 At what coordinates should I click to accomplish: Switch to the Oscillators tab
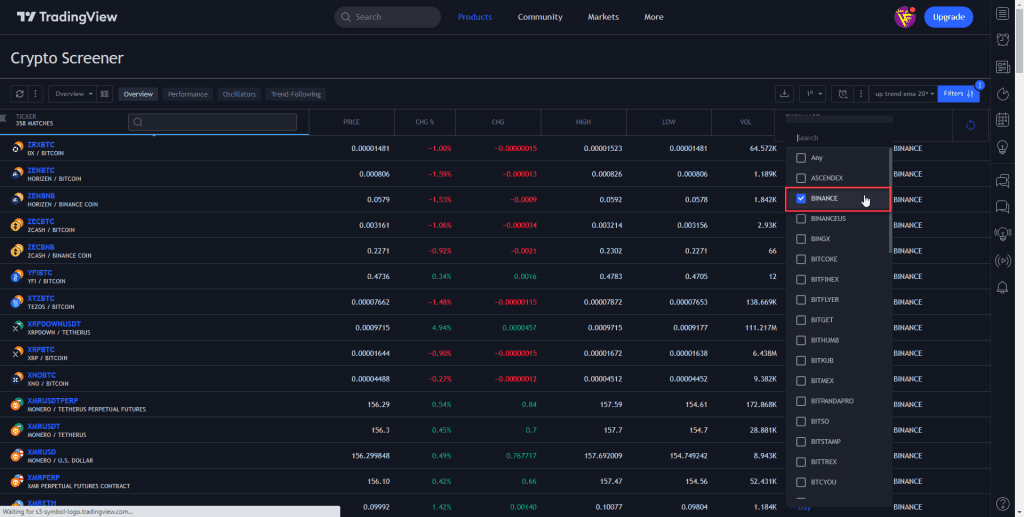[239, 94]
